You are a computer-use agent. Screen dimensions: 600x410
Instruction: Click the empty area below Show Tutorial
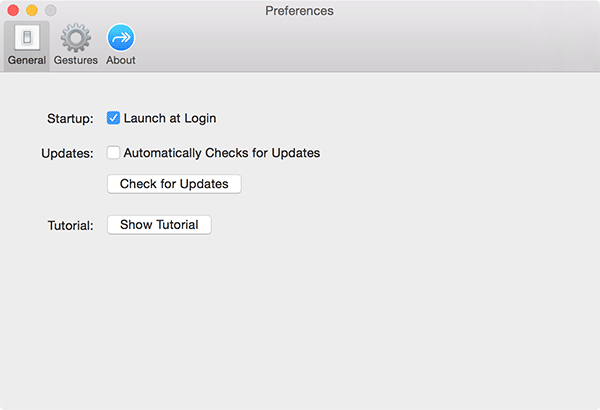[x=300, y=320]
